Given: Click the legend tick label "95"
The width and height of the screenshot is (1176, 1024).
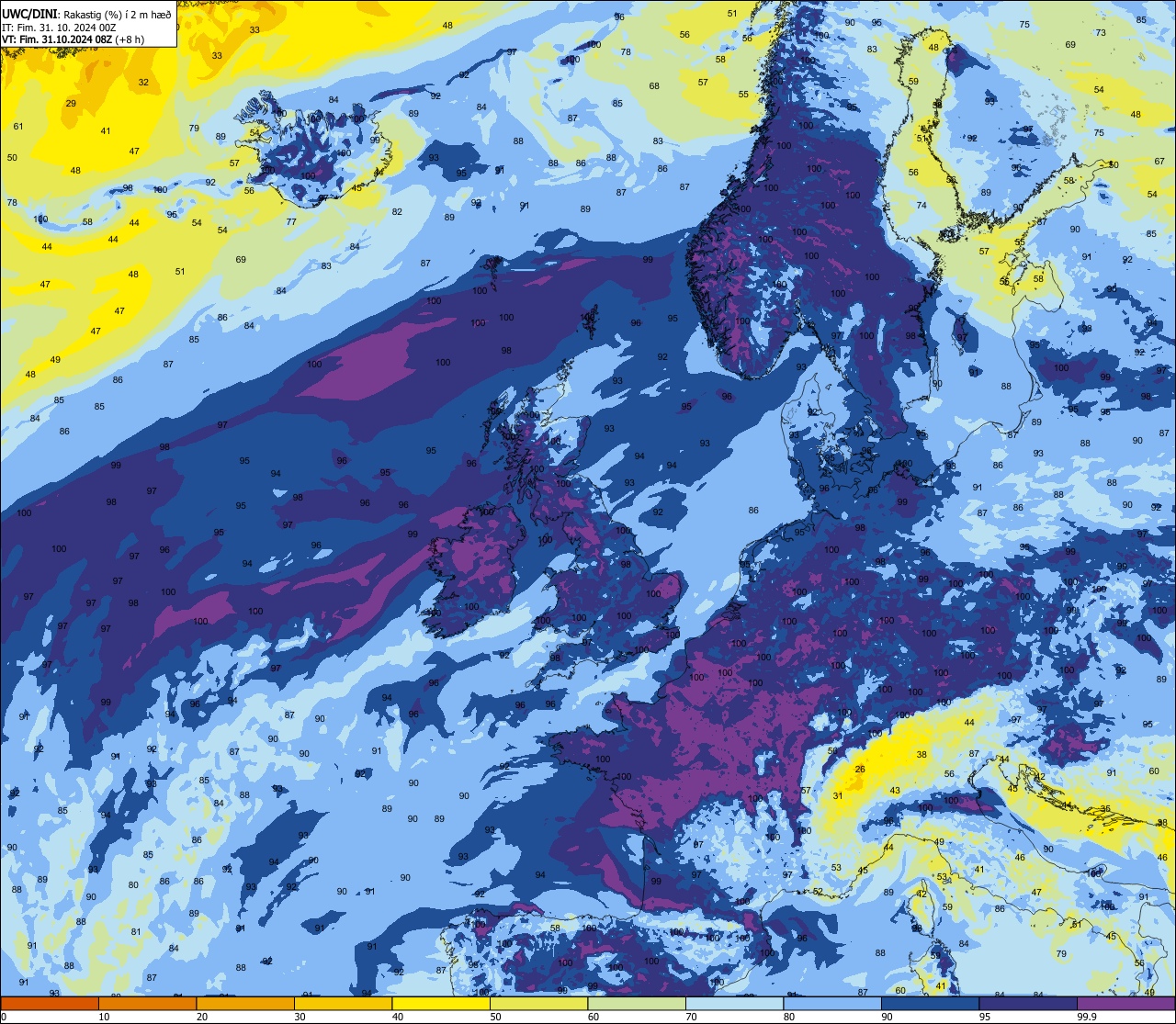Looking at the screenshot, I should pos(985,1017).
